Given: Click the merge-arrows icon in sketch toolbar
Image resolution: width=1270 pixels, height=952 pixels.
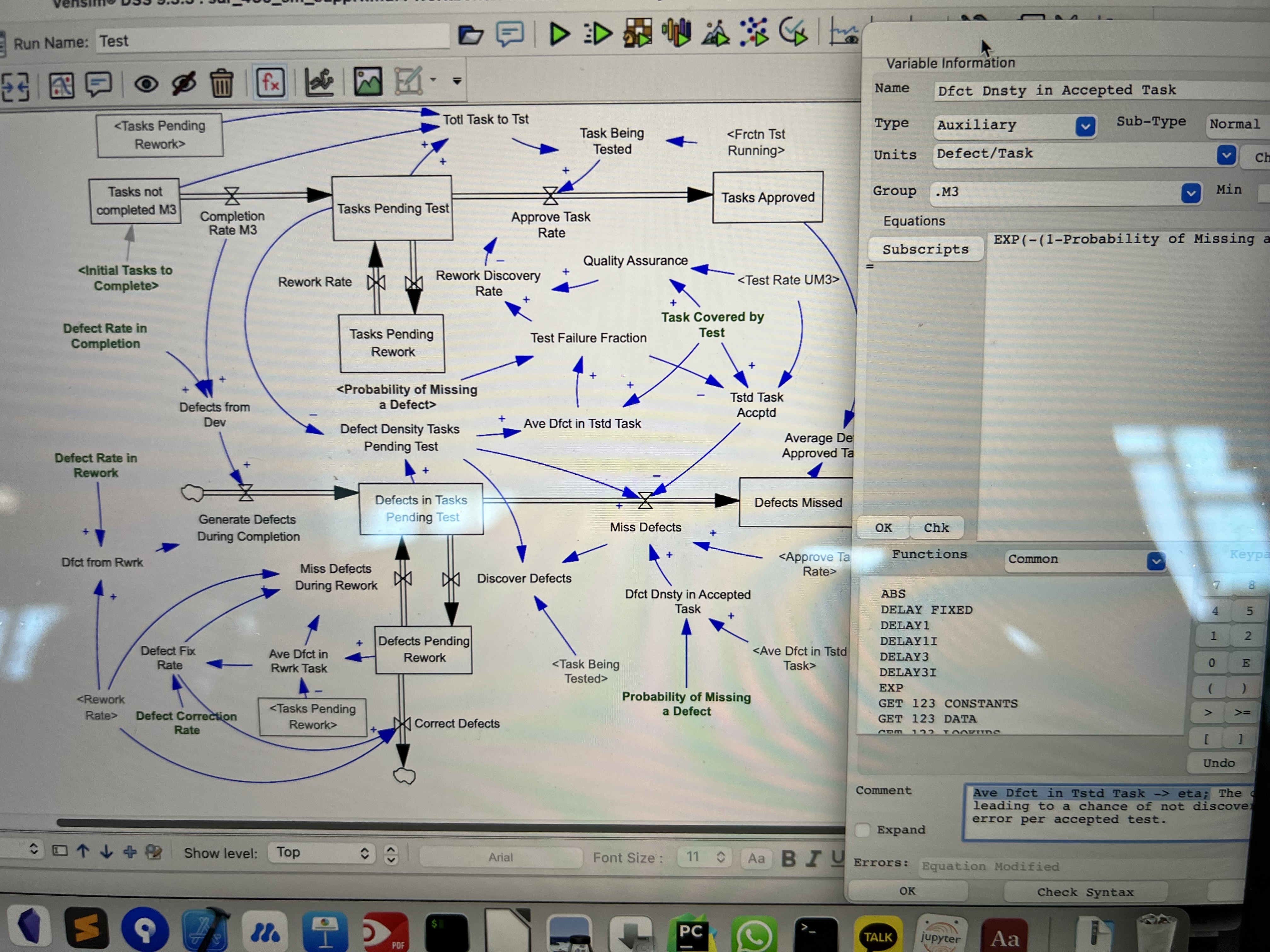Looking at the screenshot, I should click(x=15, y=88).
